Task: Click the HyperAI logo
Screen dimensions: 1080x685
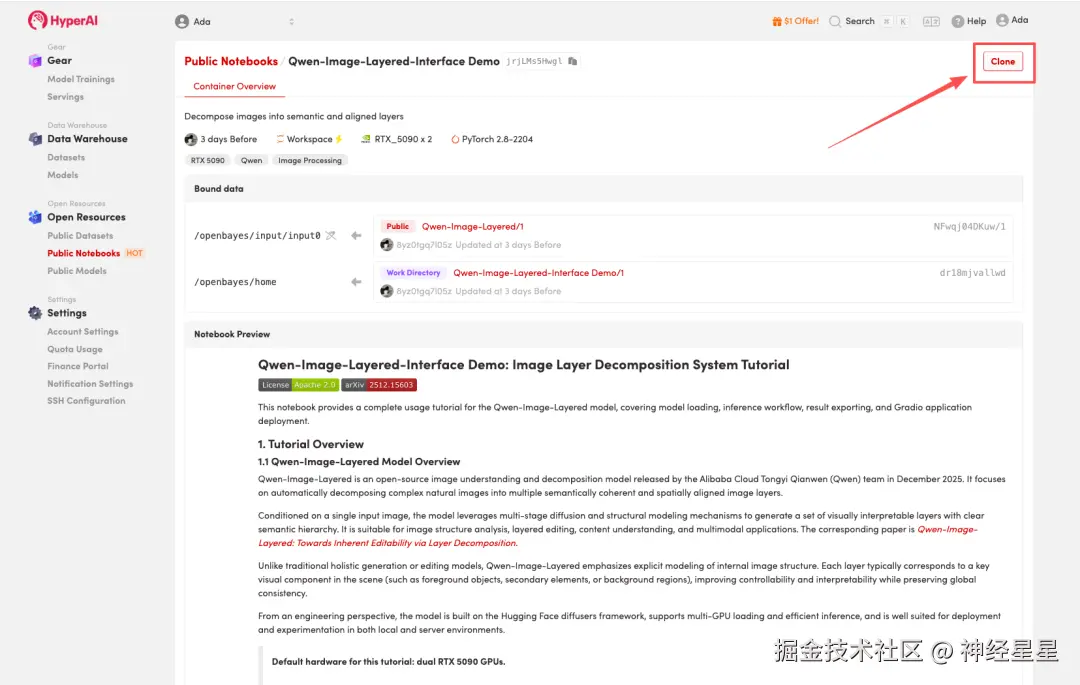Action: tap(63, 20)
